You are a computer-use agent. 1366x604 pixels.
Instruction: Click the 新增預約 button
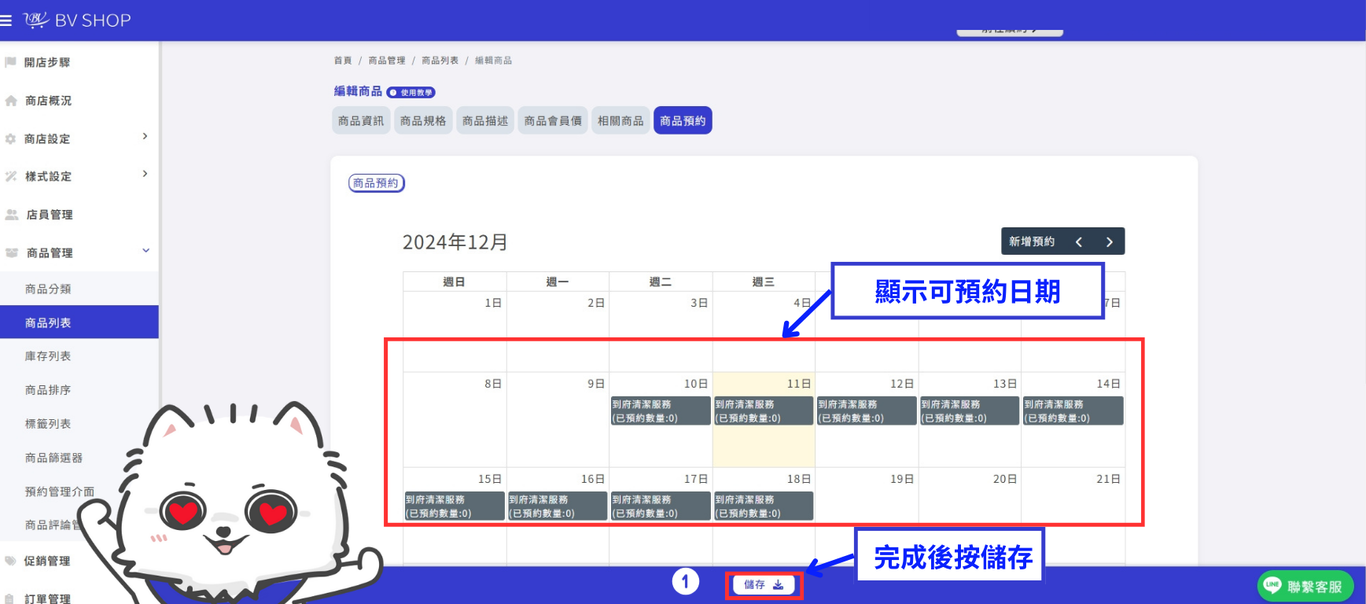tap(1031, 242)
